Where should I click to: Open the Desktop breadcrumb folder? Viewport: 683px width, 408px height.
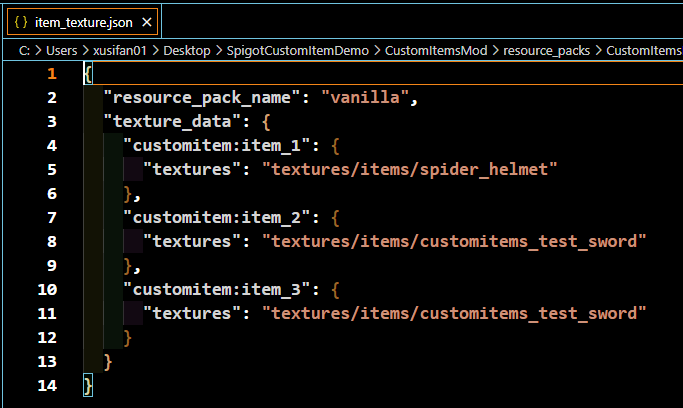coord(187,51)
